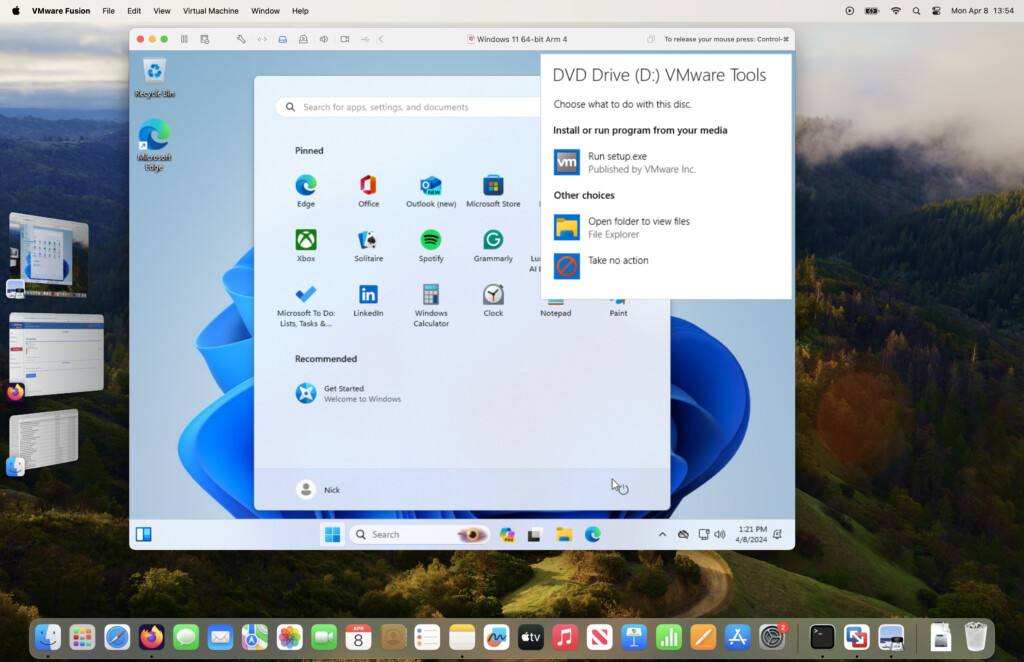This screenshot has width=1024, height=662.
Task: Open Grammarly pinned app
Action: point(493,245)
